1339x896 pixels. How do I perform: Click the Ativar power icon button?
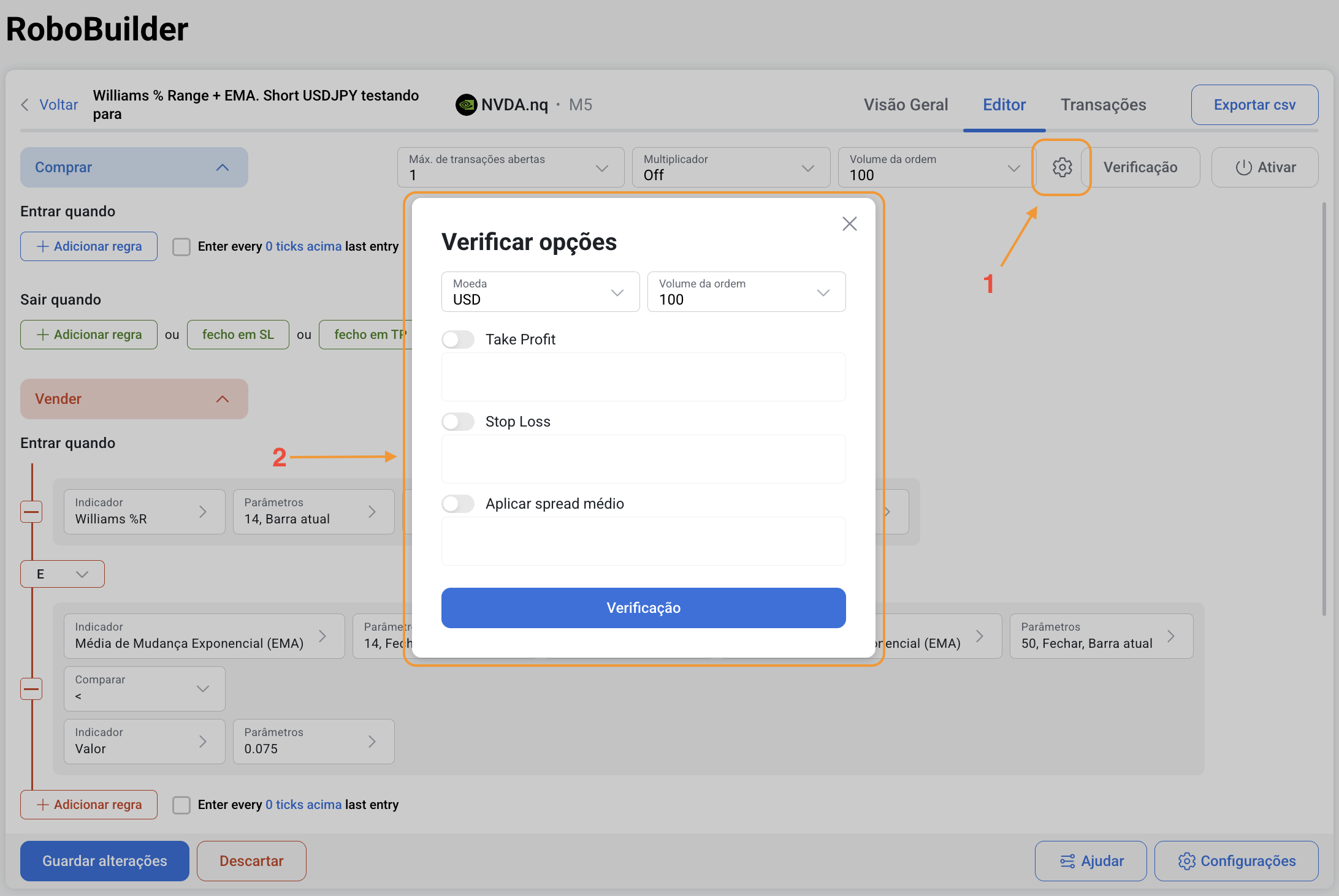[x=1265, y=167]
